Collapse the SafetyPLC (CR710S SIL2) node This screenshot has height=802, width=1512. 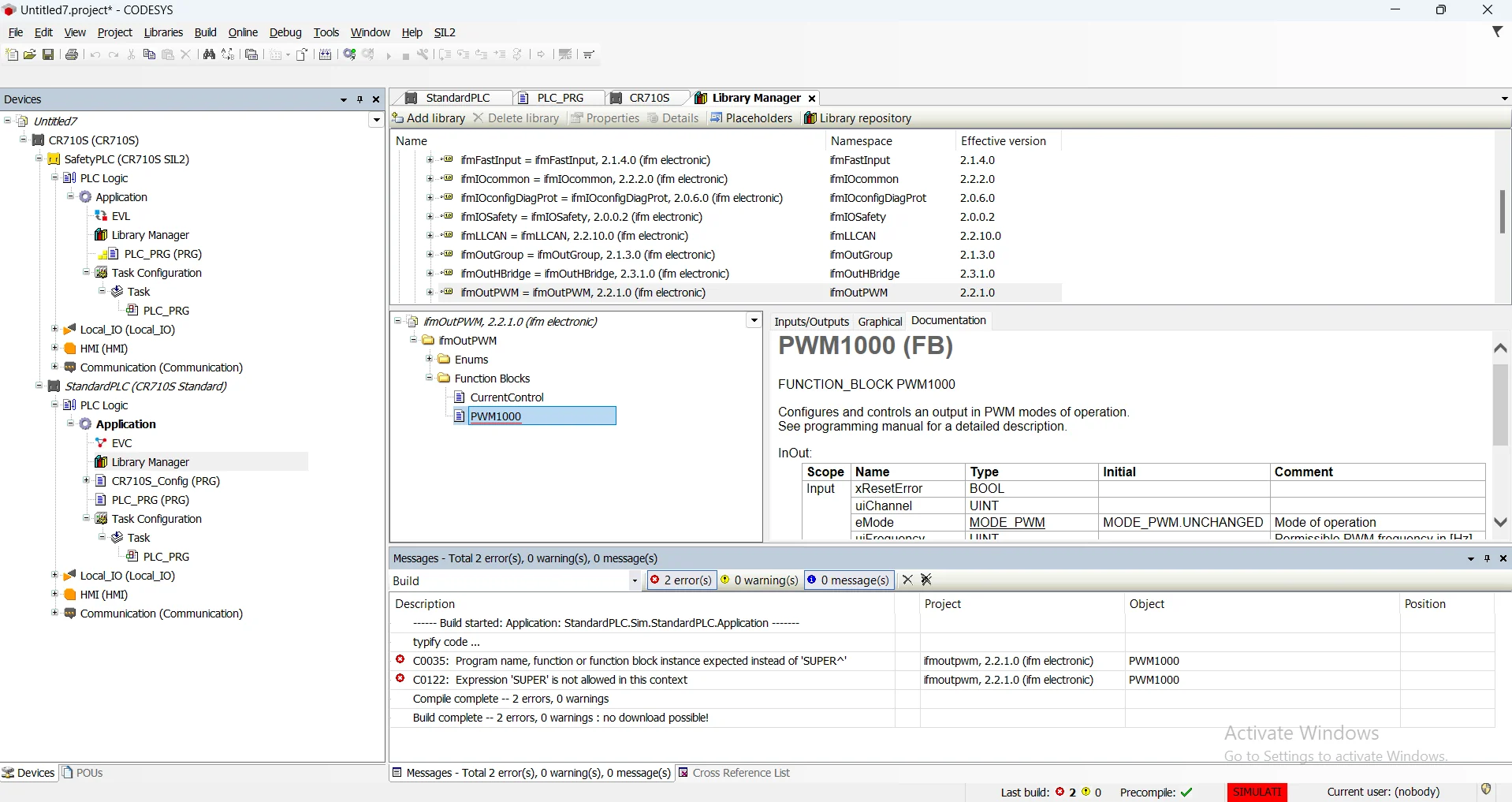(39, 159)
